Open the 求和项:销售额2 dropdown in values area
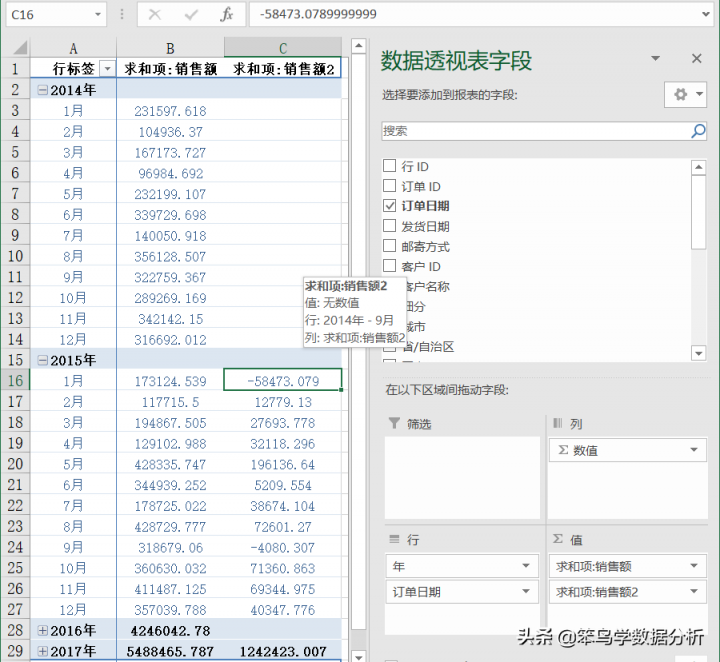 (694, 591)
